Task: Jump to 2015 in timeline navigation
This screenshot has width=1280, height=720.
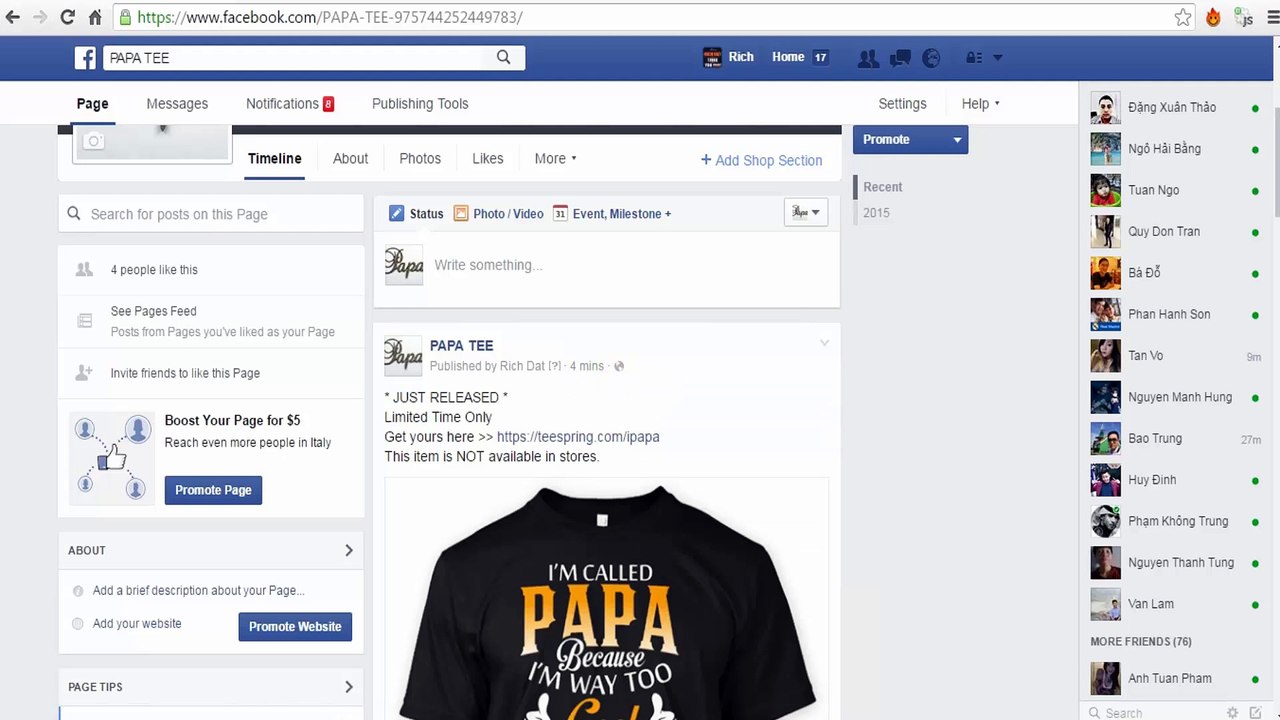Action: 876,213
